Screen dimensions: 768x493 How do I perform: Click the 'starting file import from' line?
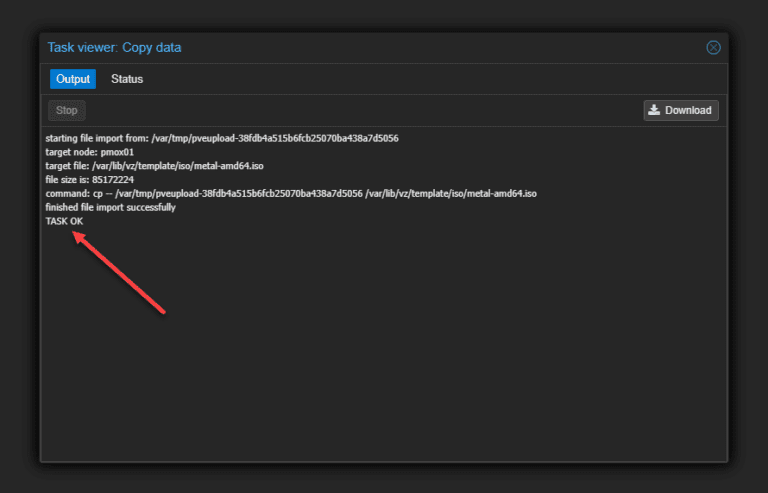tap(222, 139)
